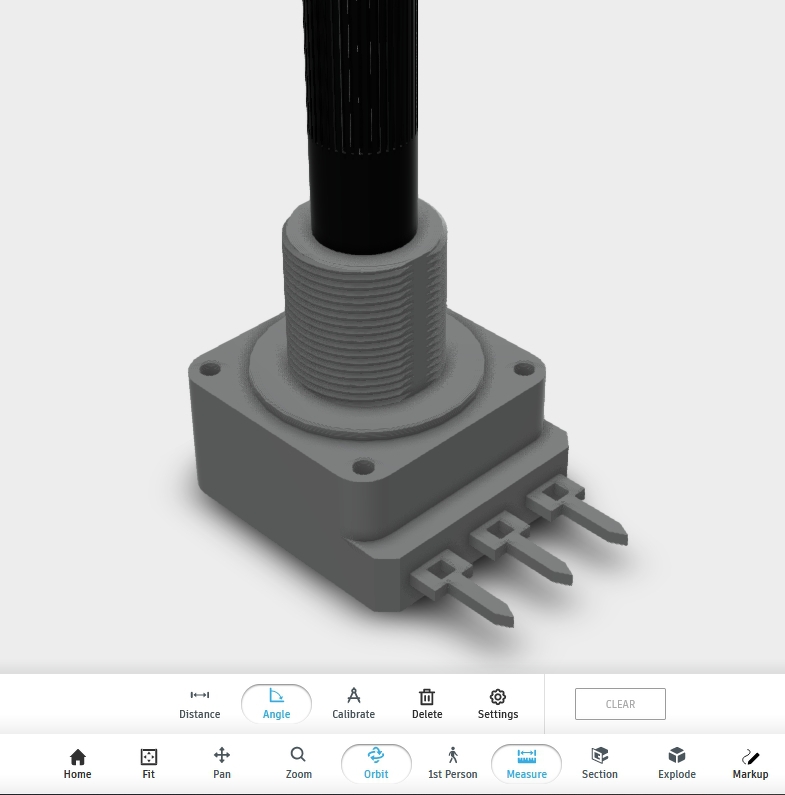785x795 pixels.
Task: Click the CLEAR button
Action: tap(620, 704)
